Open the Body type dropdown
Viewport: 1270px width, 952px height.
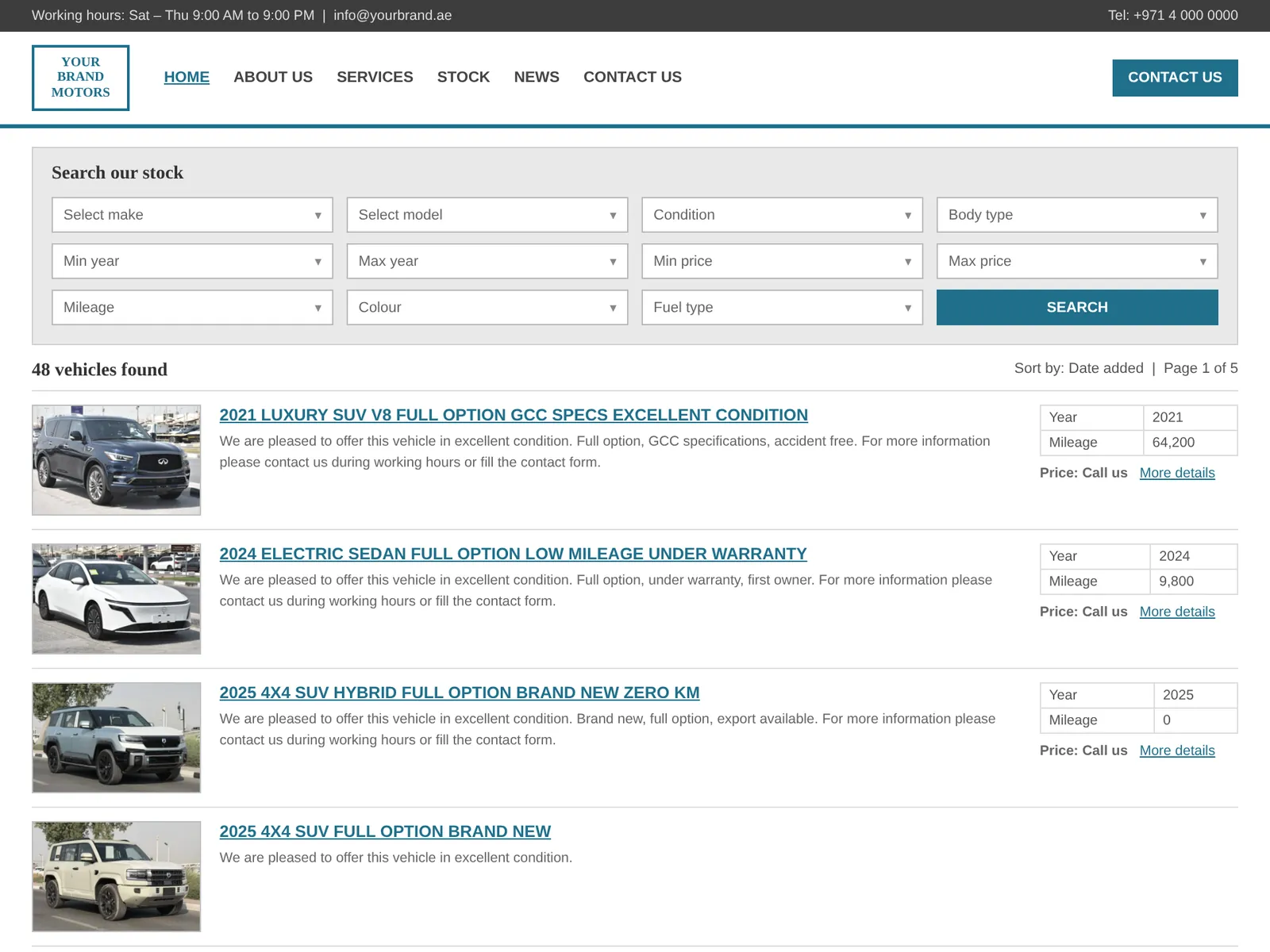[x=1077, y=215]
